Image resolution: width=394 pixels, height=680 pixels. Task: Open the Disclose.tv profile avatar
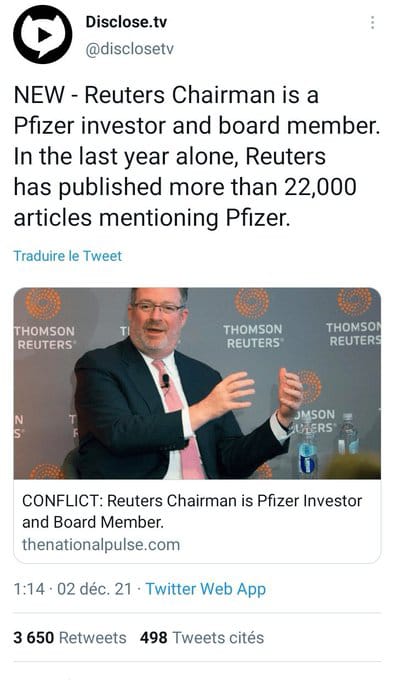coord(42,35)
